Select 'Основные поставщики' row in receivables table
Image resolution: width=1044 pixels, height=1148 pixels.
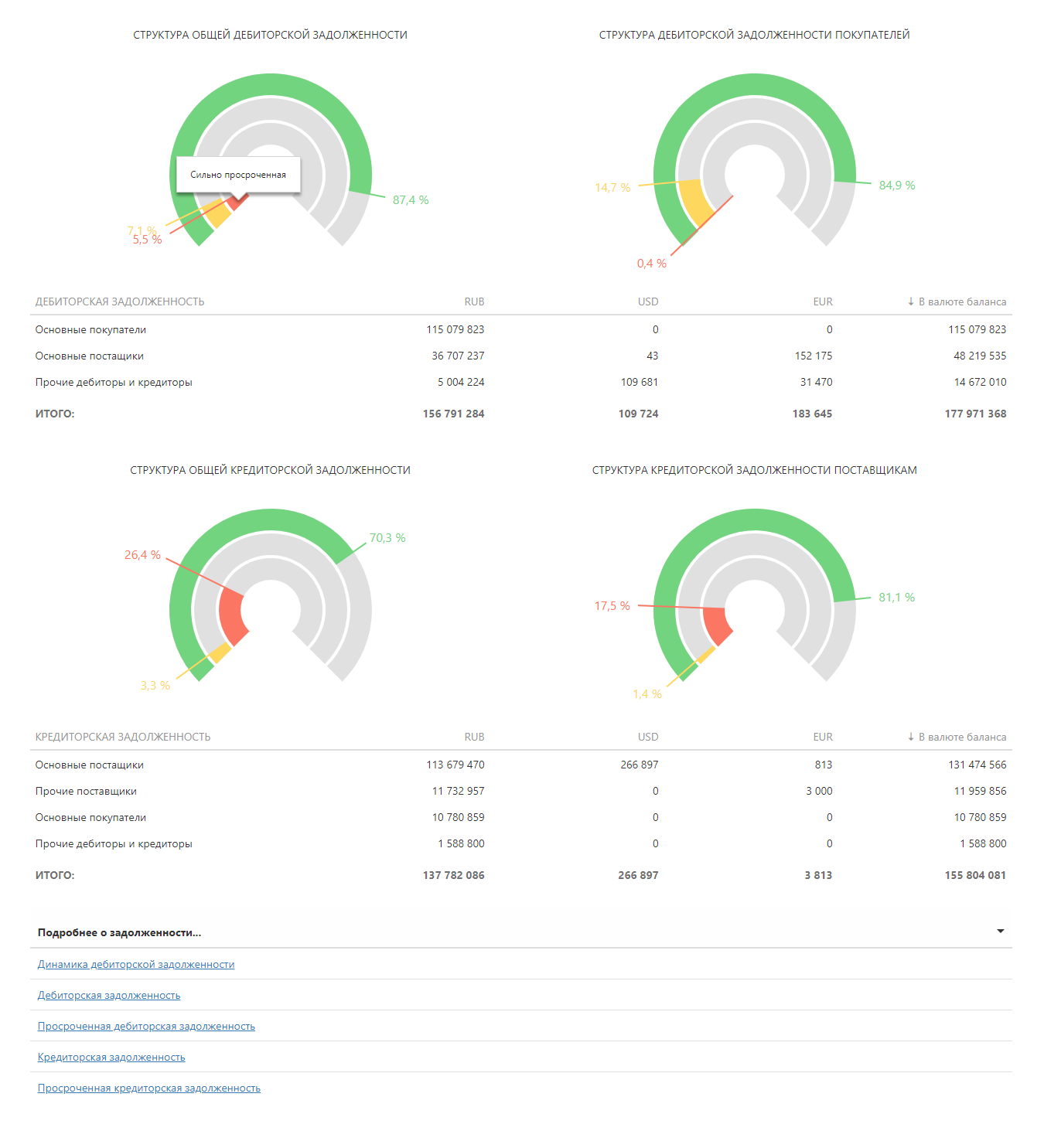click(89, 356)
